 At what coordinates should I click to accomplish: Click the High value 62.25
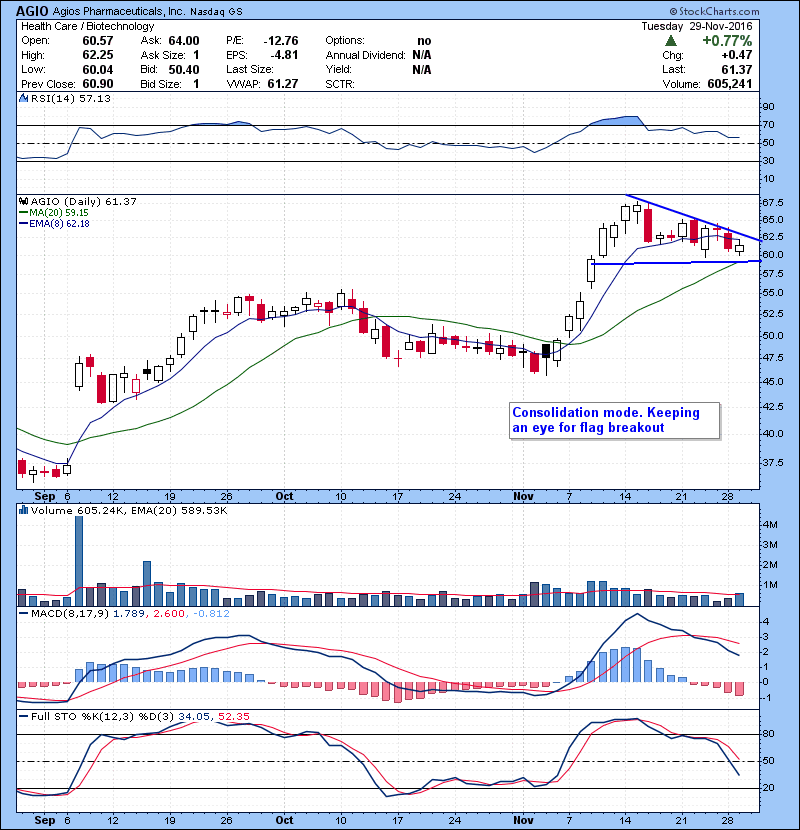coord(97,55)
